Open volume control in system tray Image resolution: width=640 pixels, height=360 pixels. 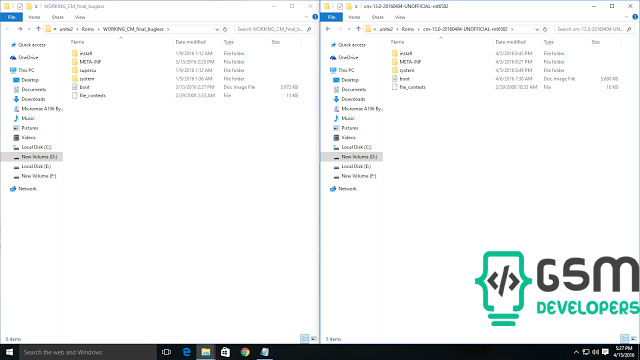pyautogui.click(x=596, y=352)
